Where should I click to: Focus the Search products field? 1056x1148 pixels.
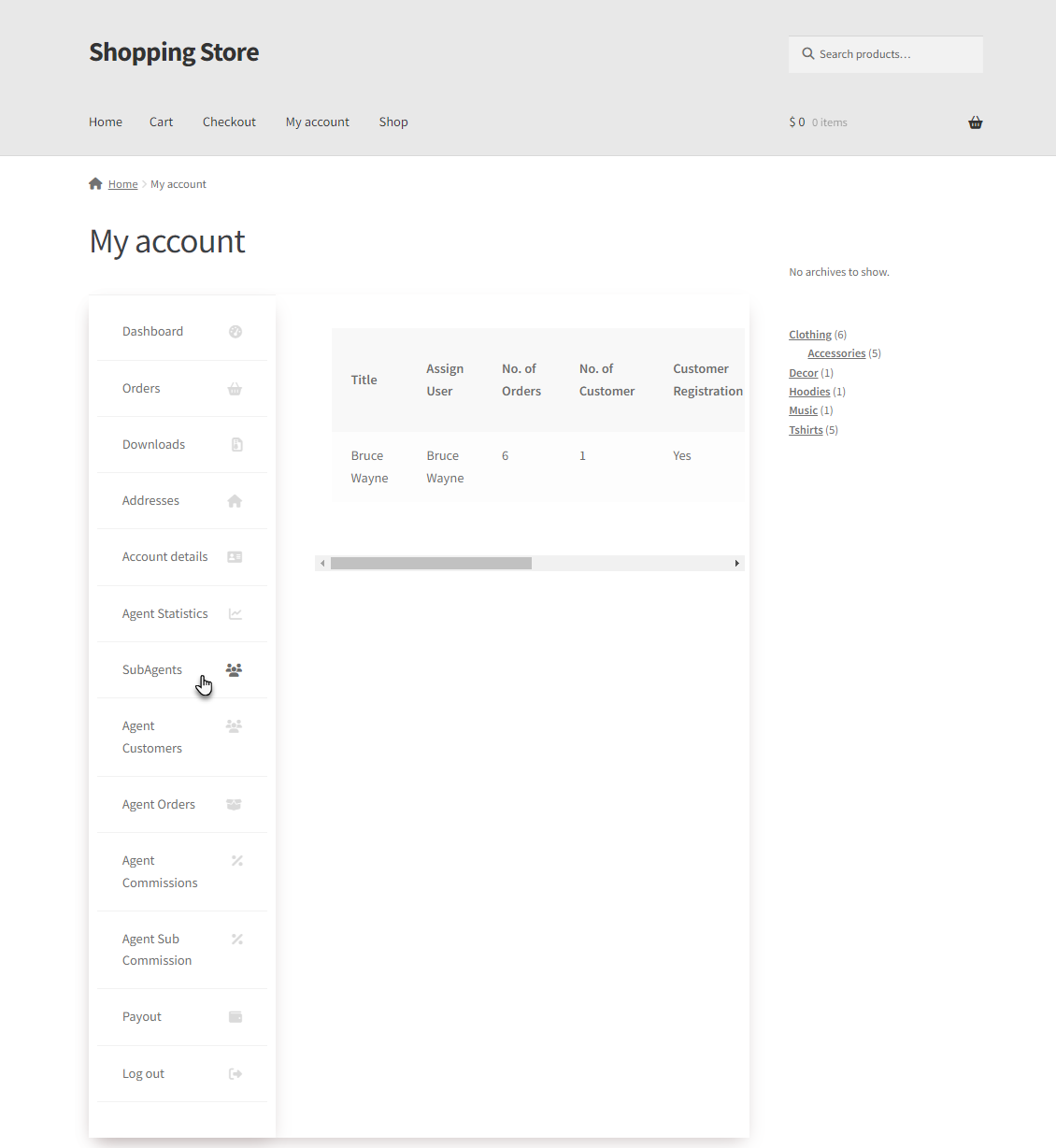[x=886, y=54]
